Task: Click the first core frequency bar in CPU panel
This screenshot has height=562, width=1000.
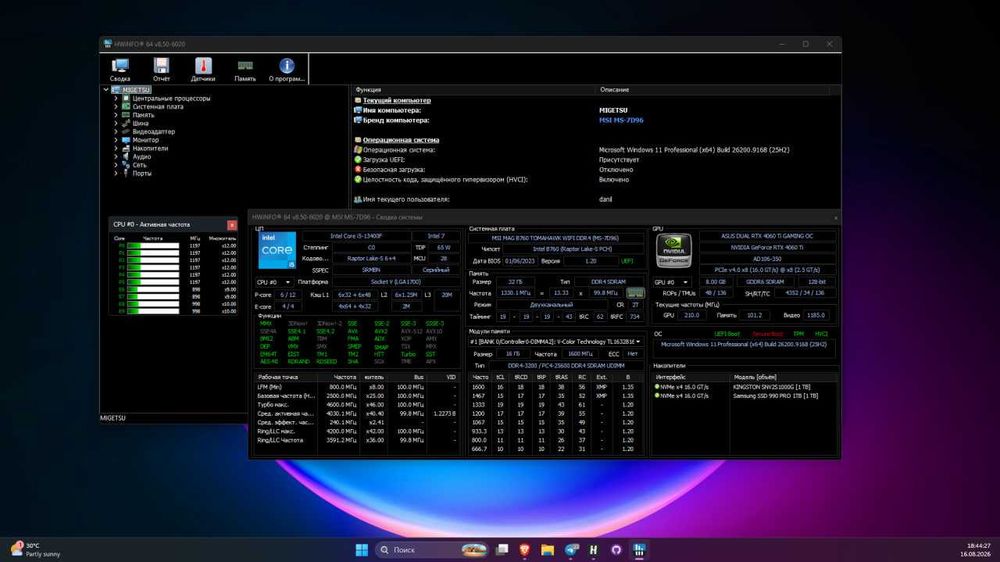Action: 153,246
